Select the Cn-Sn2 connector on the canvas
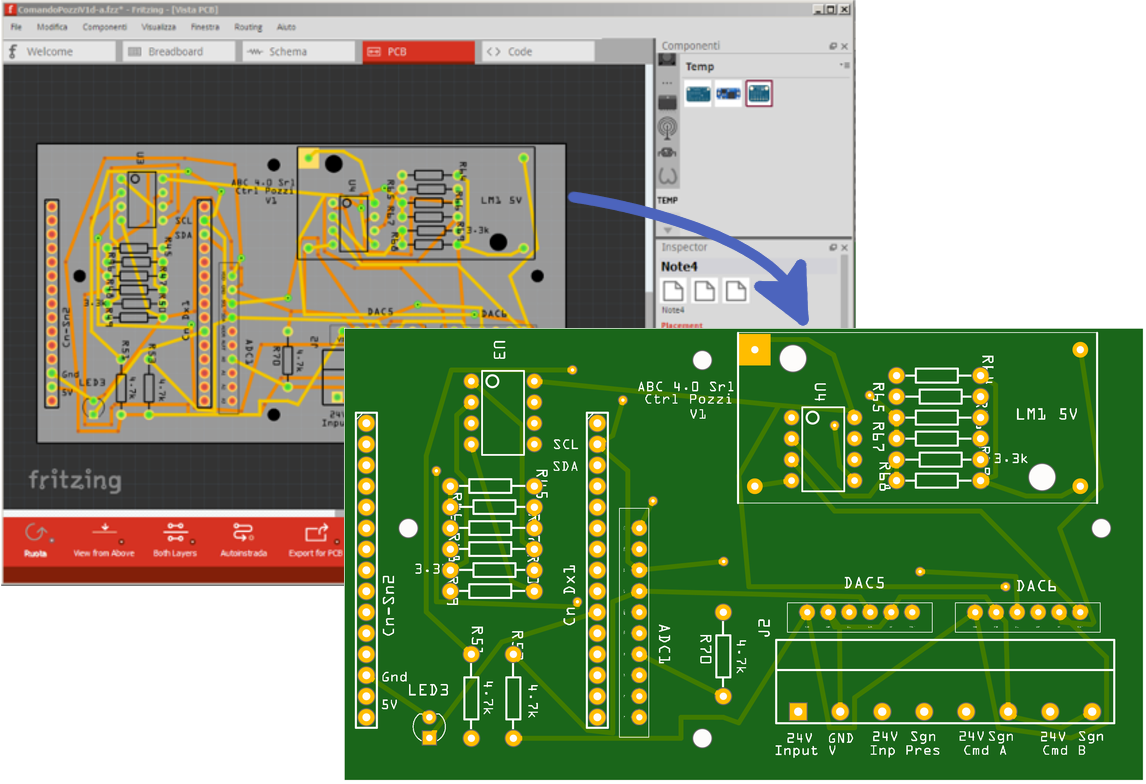Screen dimensions: 1146x784 pyautogui.click(x=52, y=303)
